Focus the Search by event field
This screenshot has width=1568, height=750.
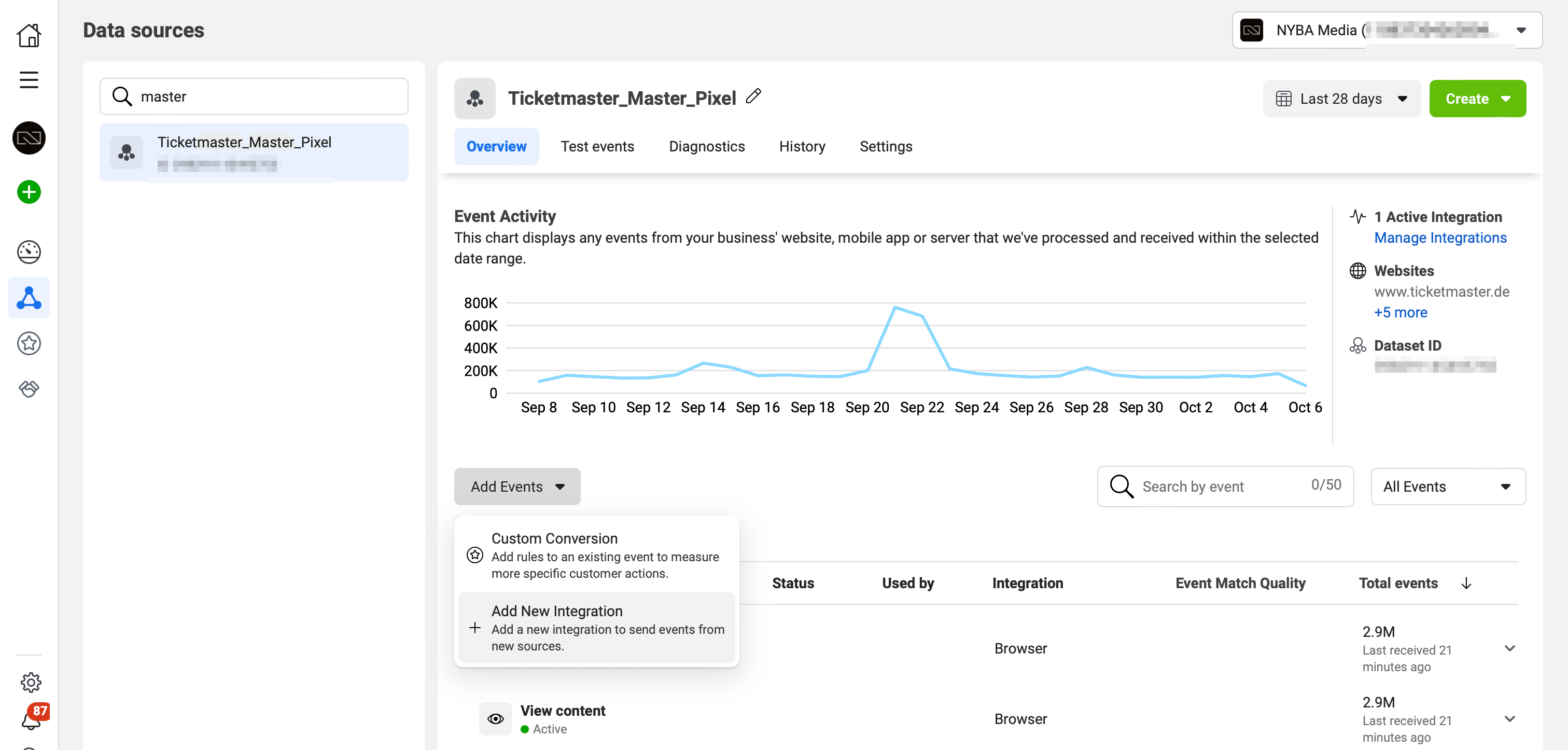(1225, 487)
